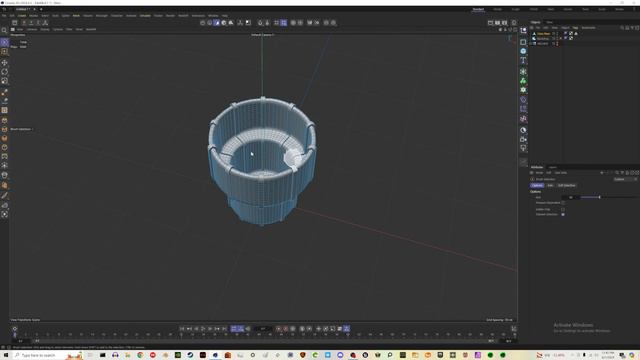The width and height of the screenshot is (640, 360).
Task: Open the Light object icon in right palette
Action: (x=523, y=148)
